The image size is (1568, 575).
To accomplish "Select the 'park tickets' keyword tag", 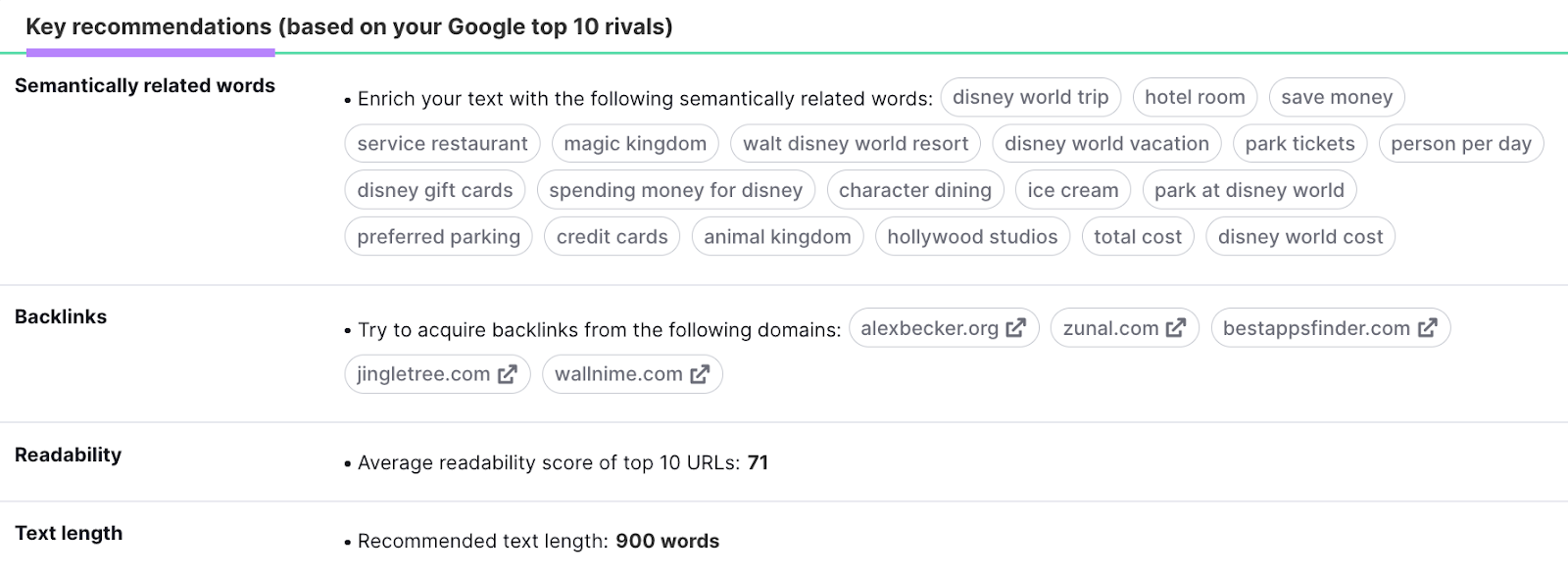I will [1299, 143].
